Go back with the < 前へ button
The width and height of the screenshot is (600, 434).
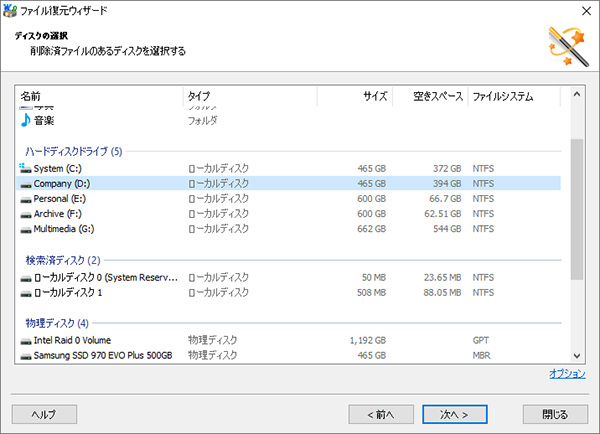[381, 414]
